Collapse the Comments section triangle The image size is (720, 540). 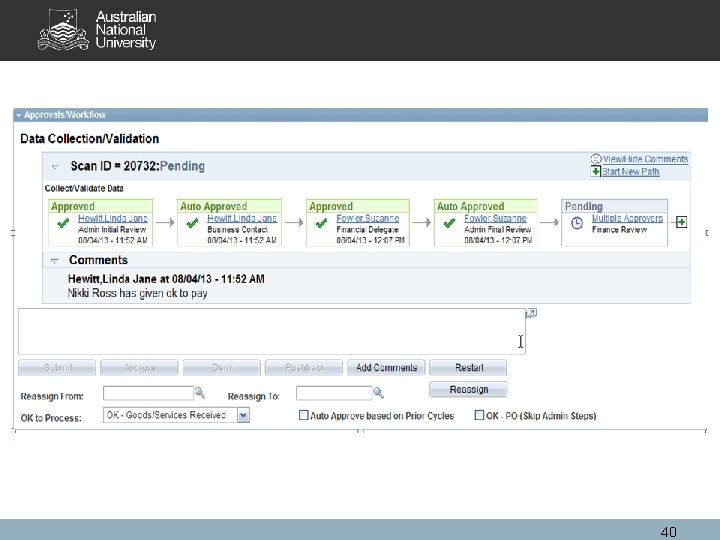click(54, 261)
